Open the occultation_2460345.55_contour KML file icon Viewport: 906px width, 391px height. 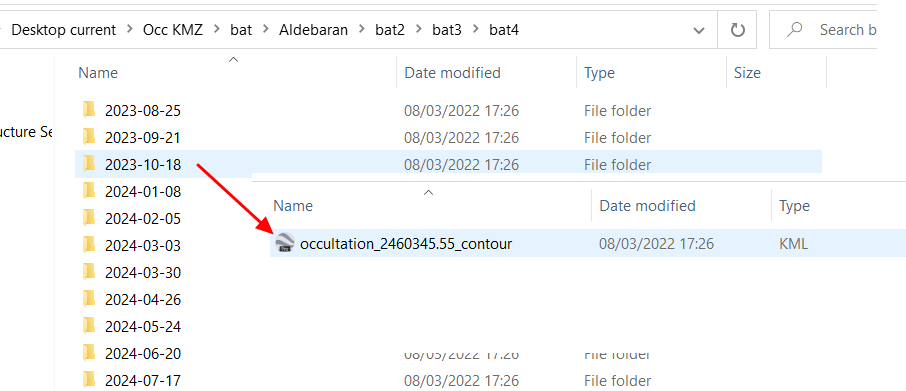point(284,243)
